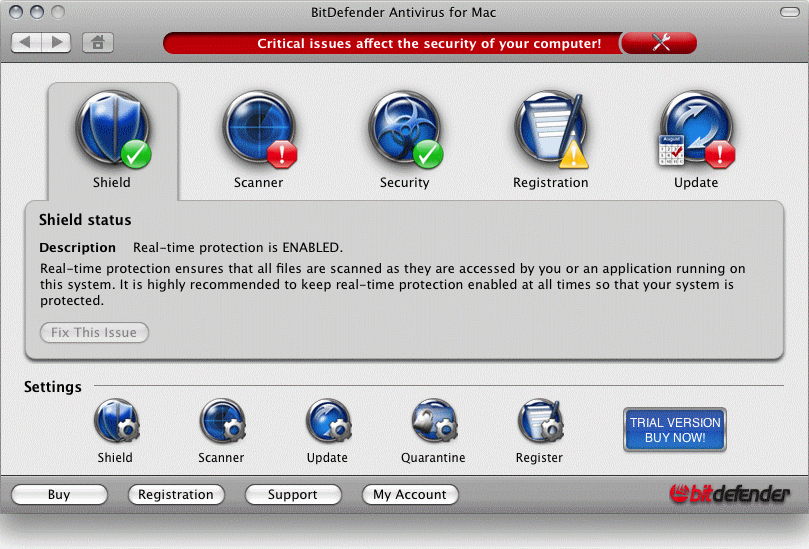
Task: Click the Quarantine settings label
Action: click(x=433, y=458)
